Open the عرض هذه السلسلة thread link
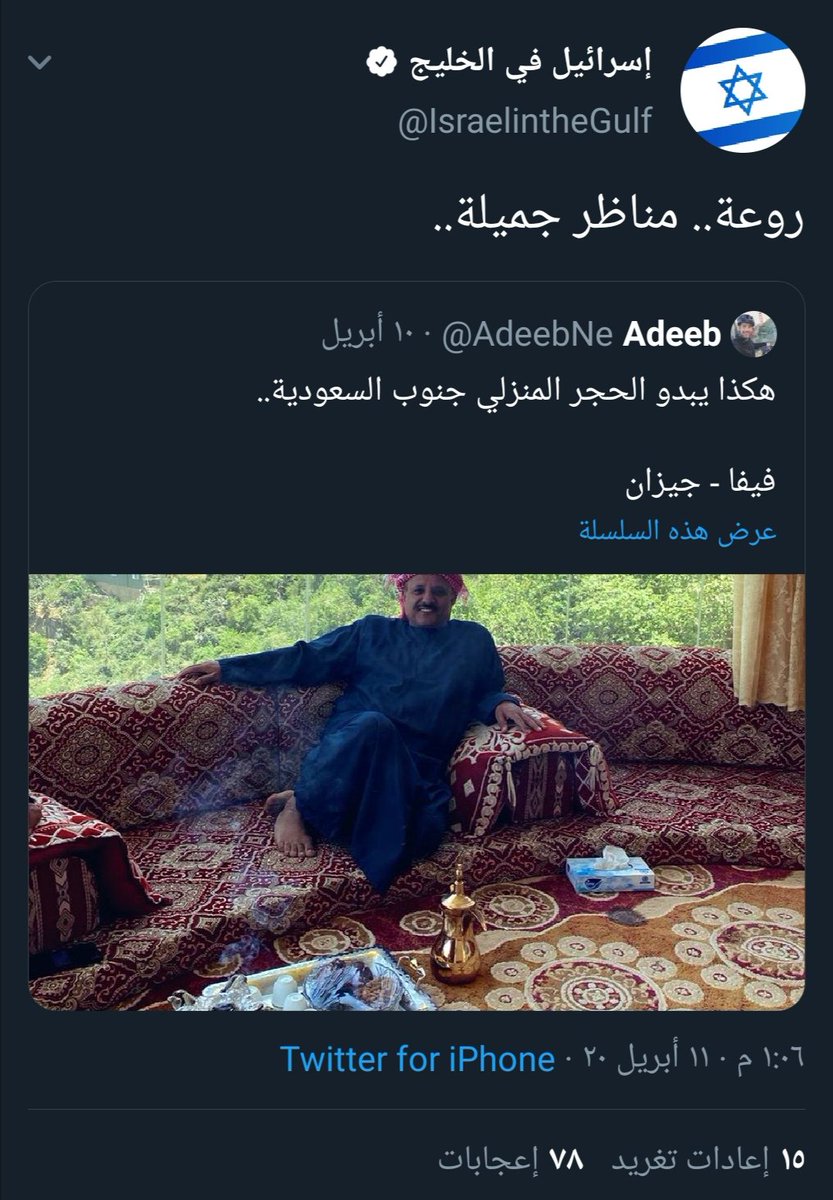Image resolution: width=833 pixels, height=1200 pixels. 677,531
